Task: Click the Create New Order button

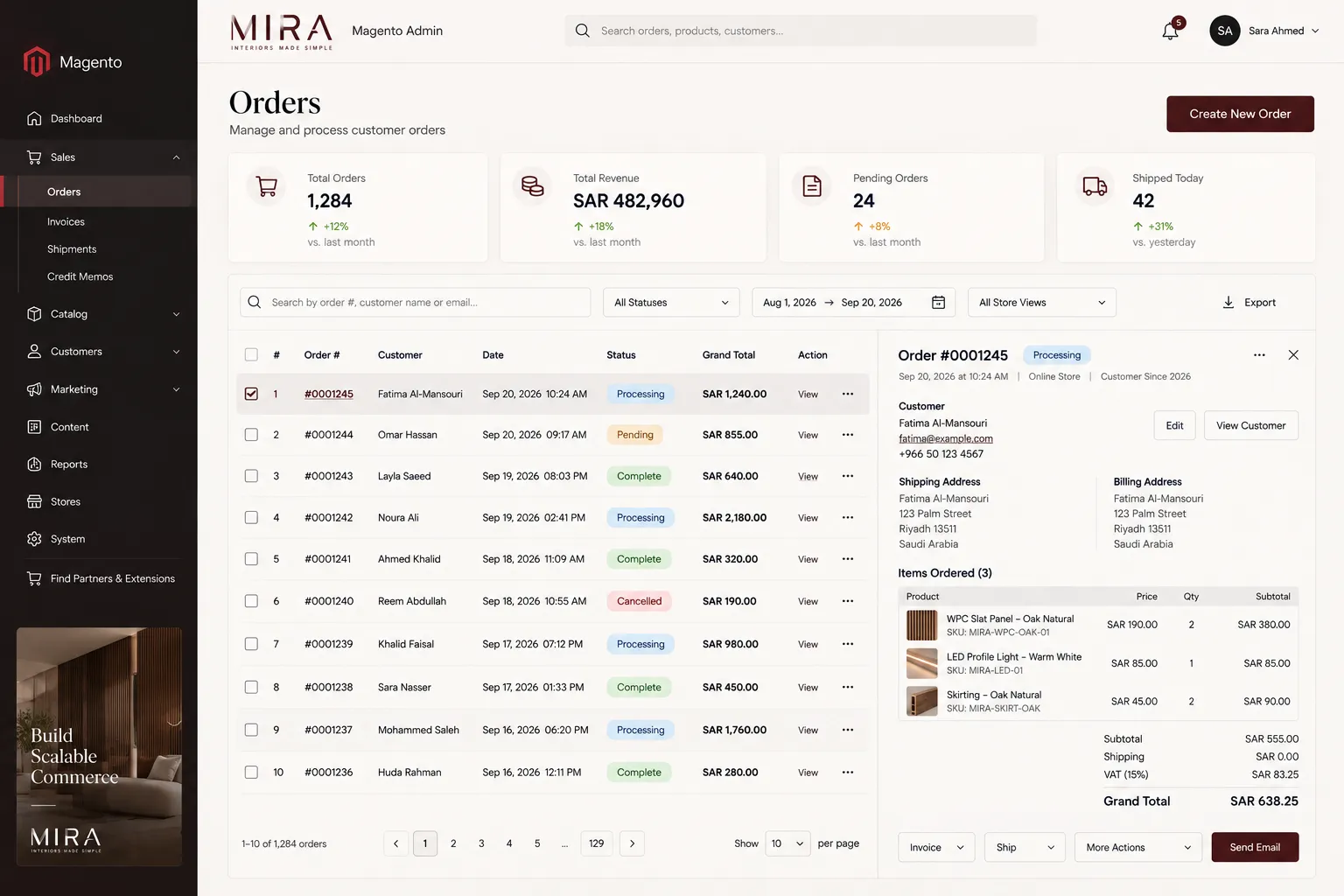Action: tap(1240, 114)
